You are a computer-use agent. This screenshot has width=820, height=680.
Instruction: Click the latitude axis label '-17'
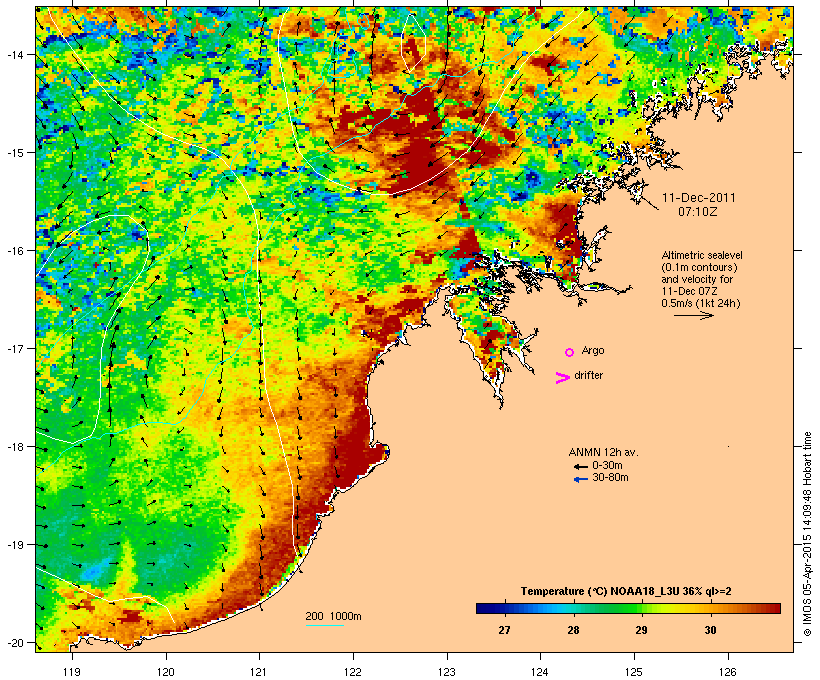point(14,349)
